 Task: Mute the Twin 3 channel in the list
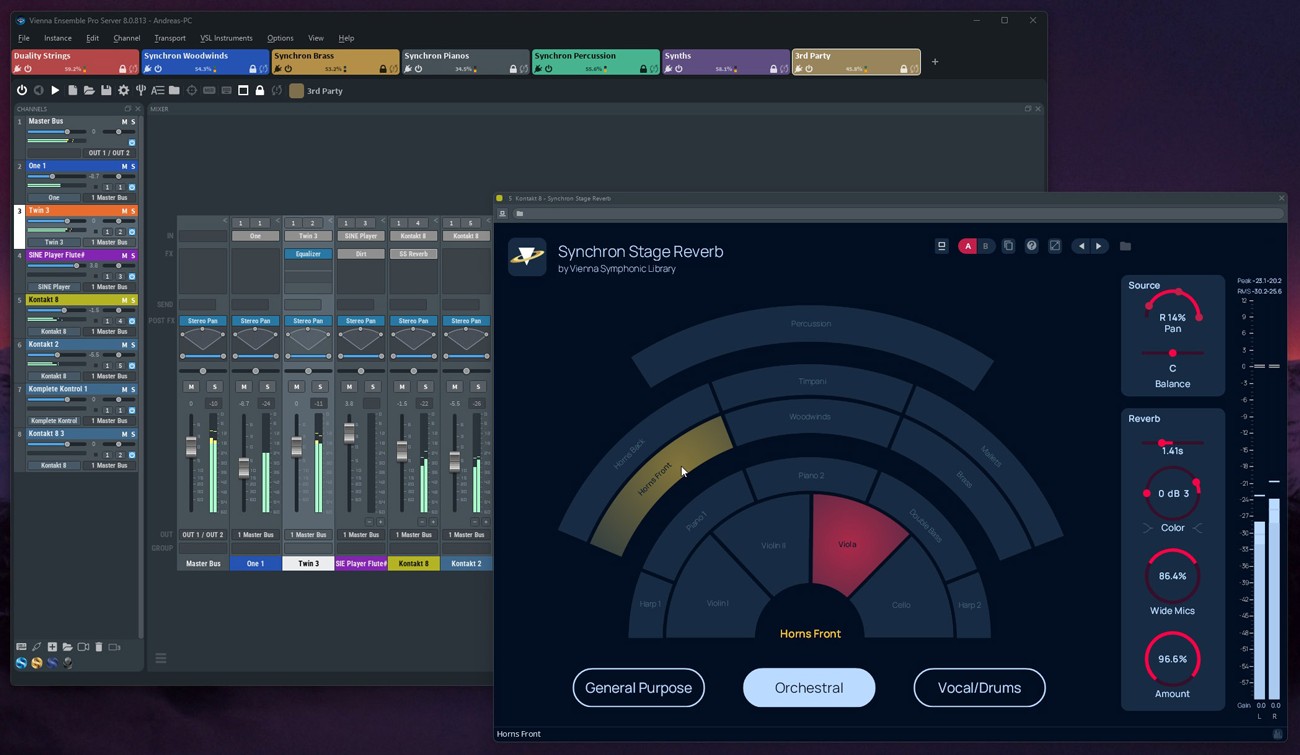[x=124, y=211]
